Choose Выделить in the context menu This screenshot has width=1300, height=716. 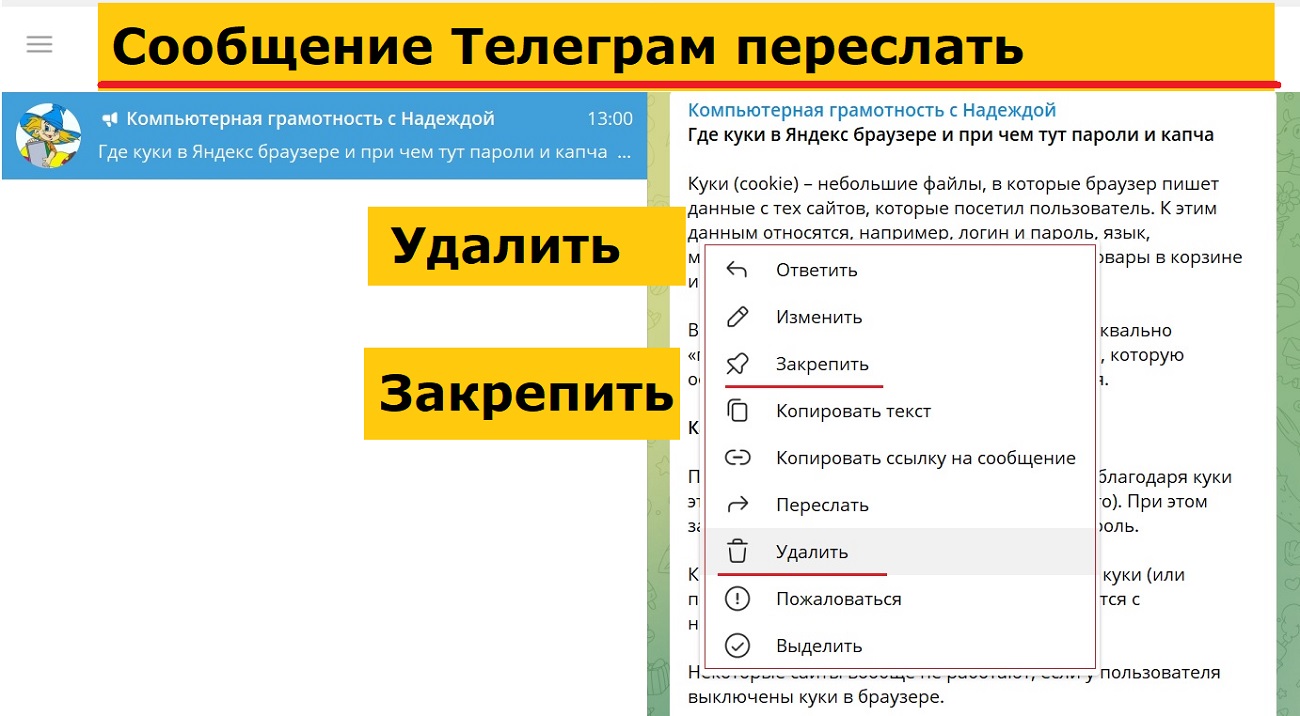pyautogui.click(x=900, y=646)
